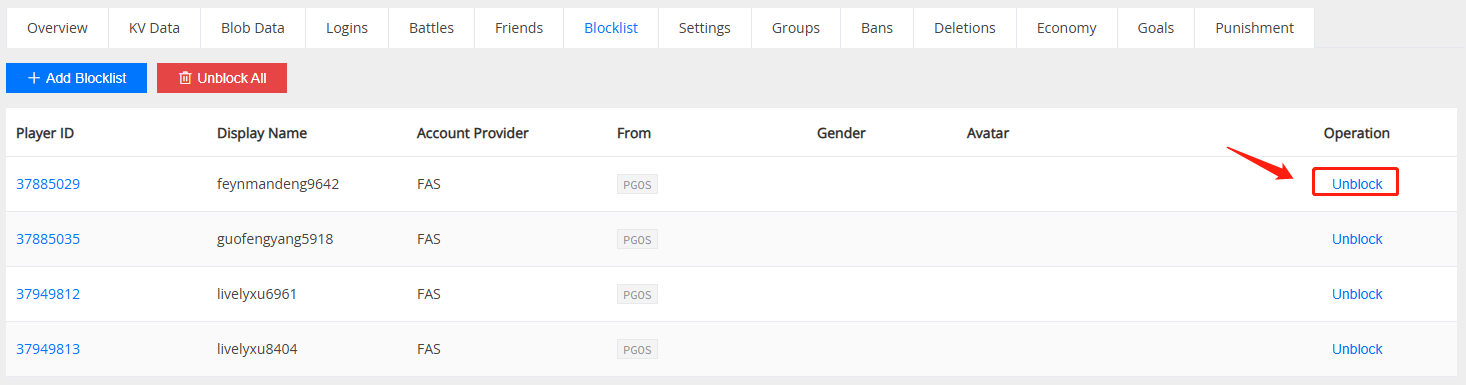Open the Blob Data tab
This screenshot has height=385, width=1466.
click(x=253, y=28)
